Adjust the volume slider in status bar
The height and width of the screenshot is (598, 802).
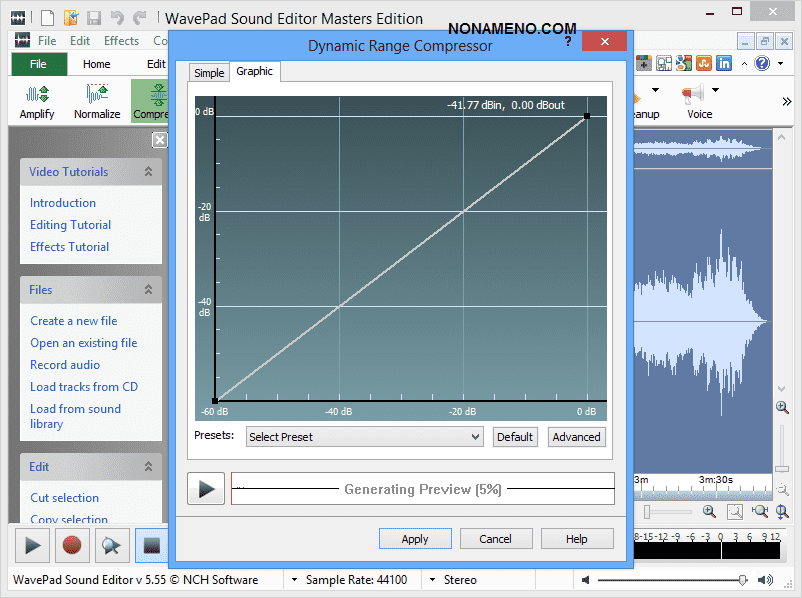(x=742, y=580)
